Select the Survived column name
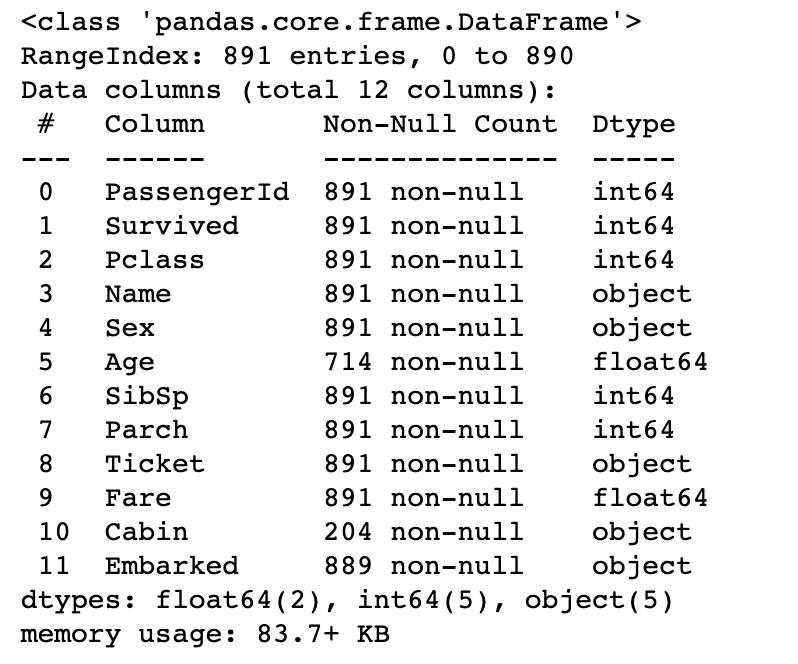 pos(172,226)
